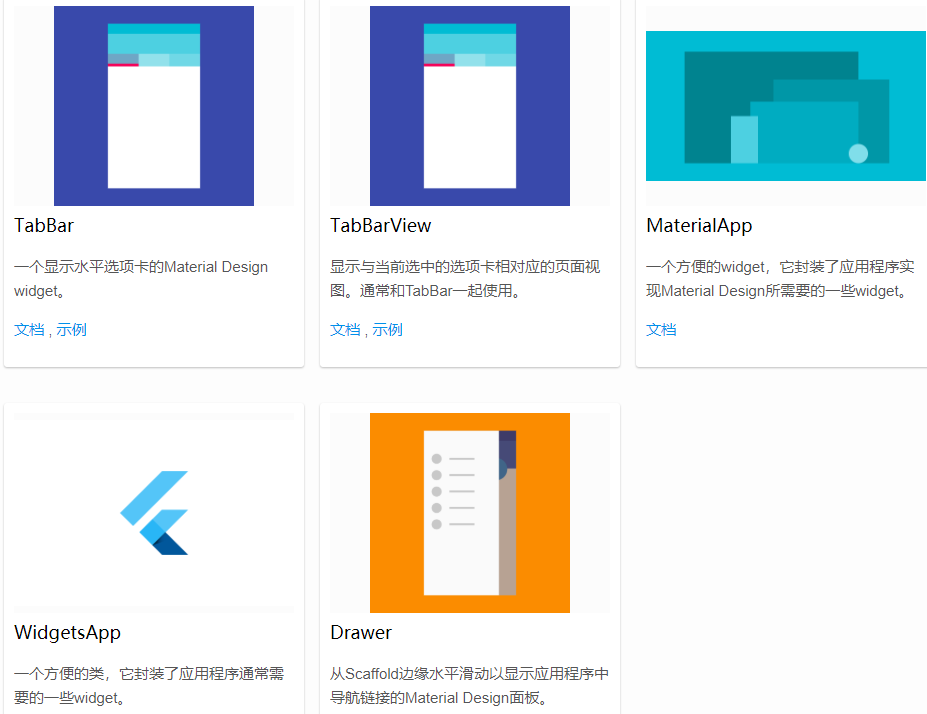This screenshot has height=714, width=927.
Task: Select the Drawer card title
Action: click(361, 632)
